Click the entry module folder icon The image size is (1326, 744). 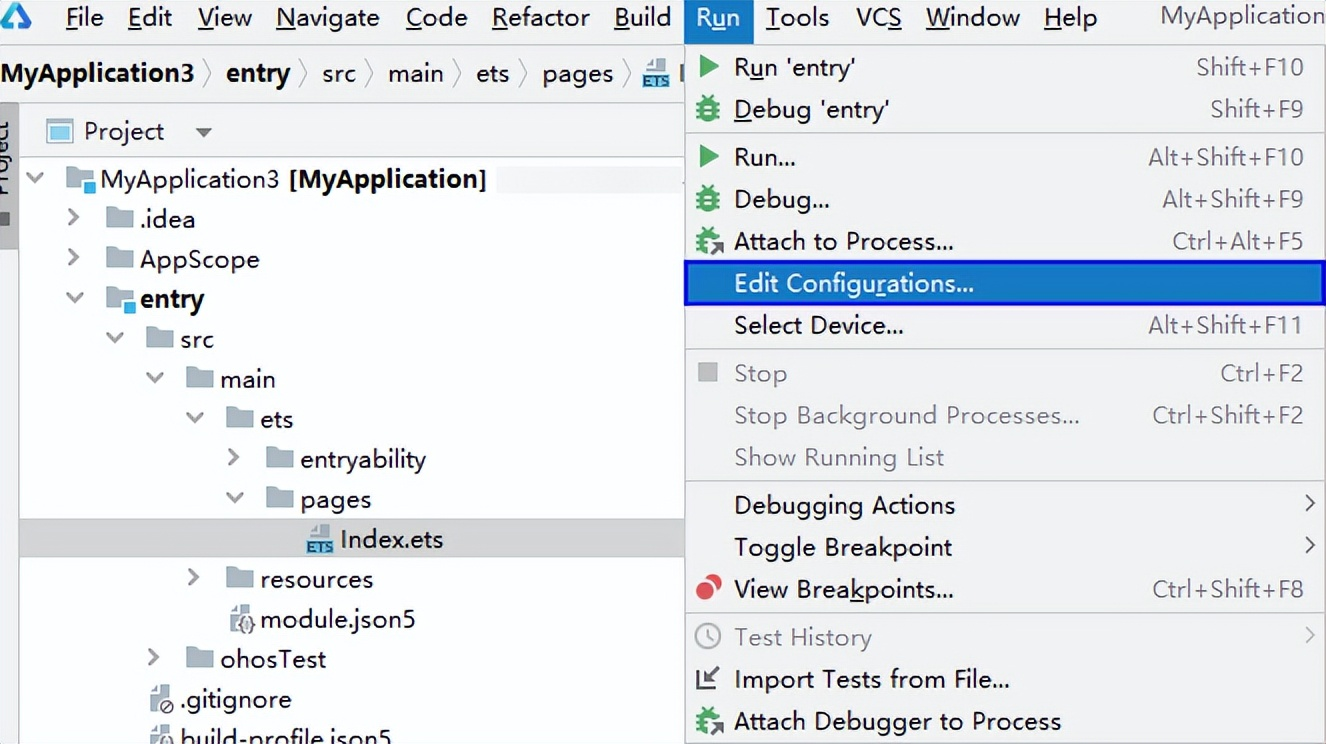(121, 299)
